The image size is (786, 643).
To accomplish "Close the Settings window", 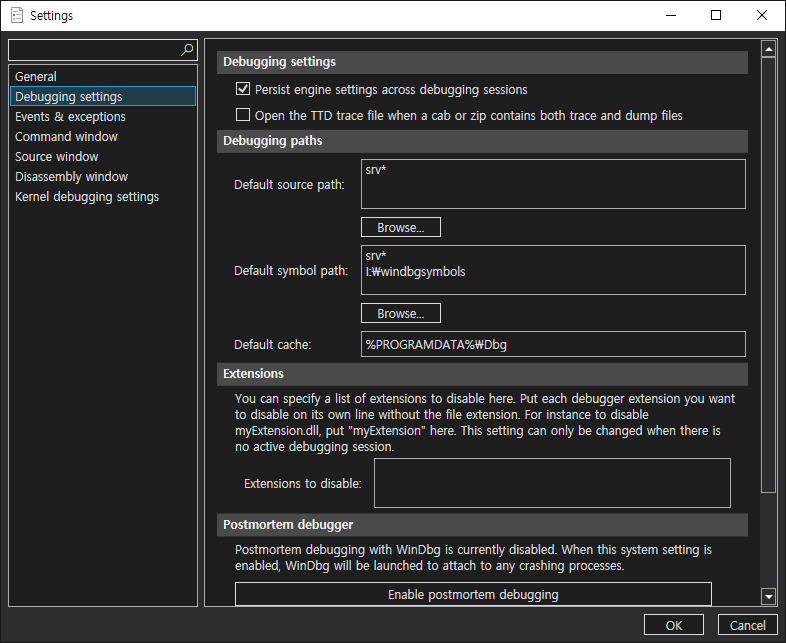I will point(761,16).
